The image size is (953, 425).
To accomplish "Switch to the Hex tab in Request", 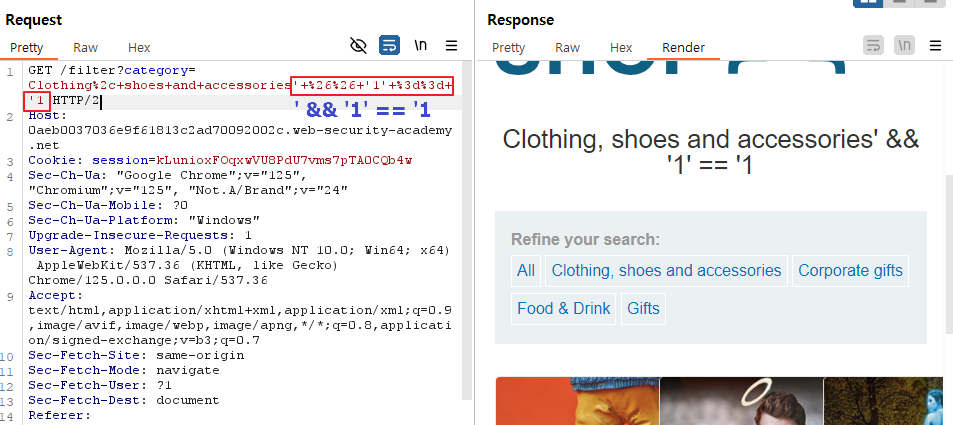I will click(x=139, y=47).
